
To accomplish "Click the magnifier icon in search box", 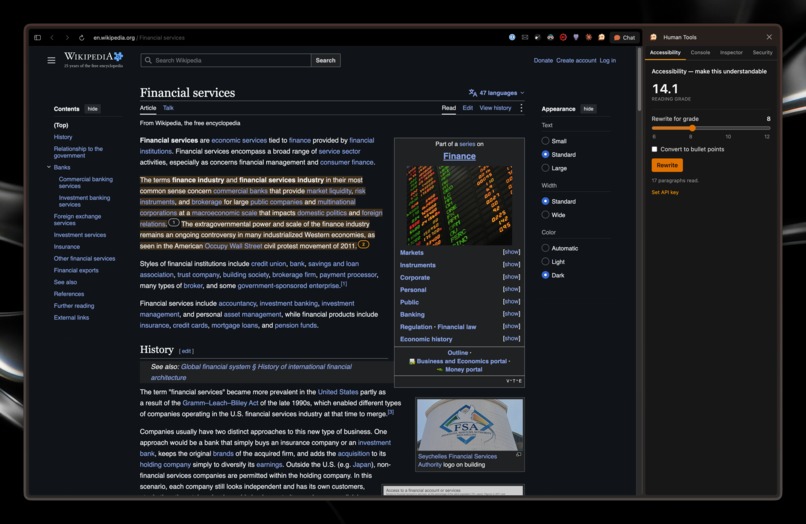I will pos(148,60).
